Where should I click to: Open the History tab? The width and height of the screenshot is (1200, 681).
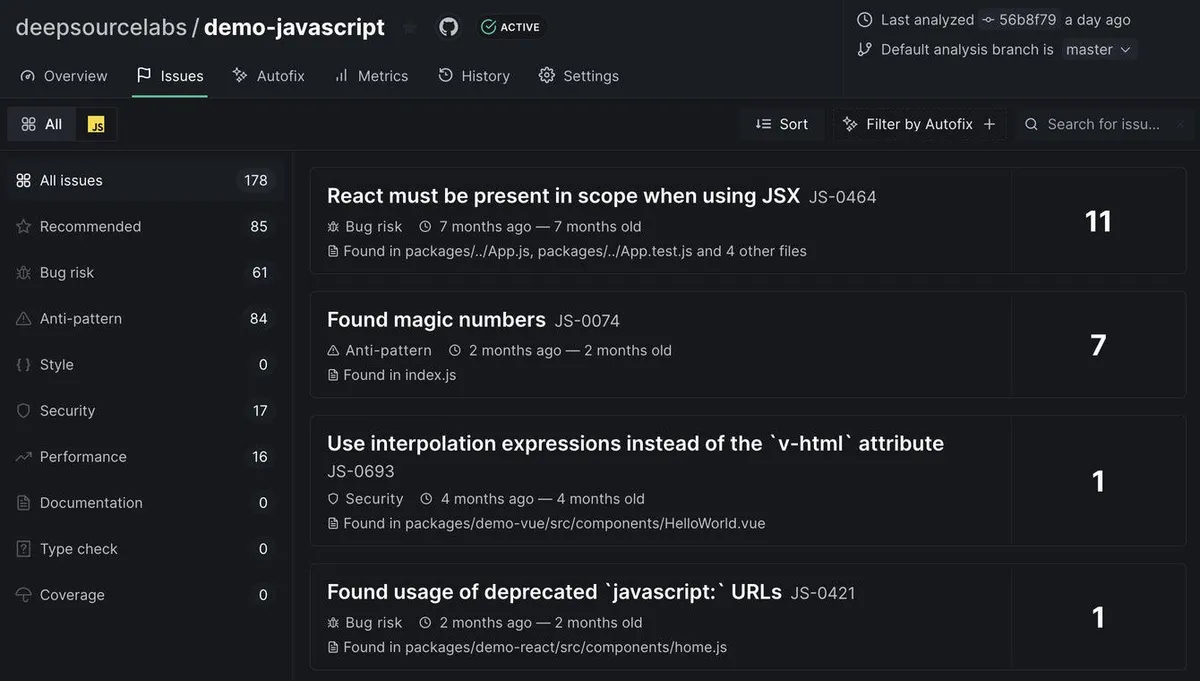pyautogui.click(x=474, y=76)
